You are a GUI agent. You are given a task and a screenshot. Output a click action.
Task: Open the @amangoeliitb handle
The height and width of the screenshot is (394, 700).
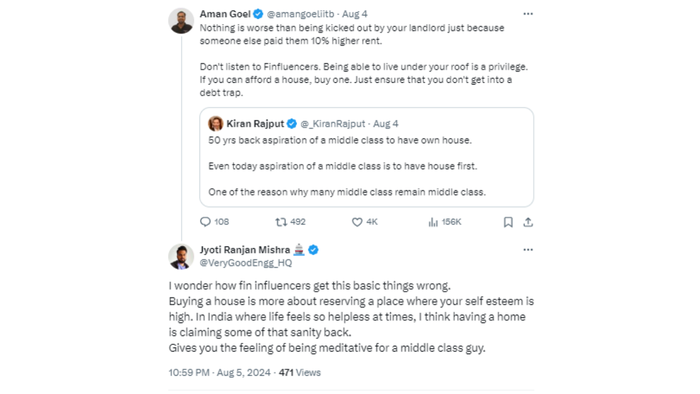coord(300,14)
